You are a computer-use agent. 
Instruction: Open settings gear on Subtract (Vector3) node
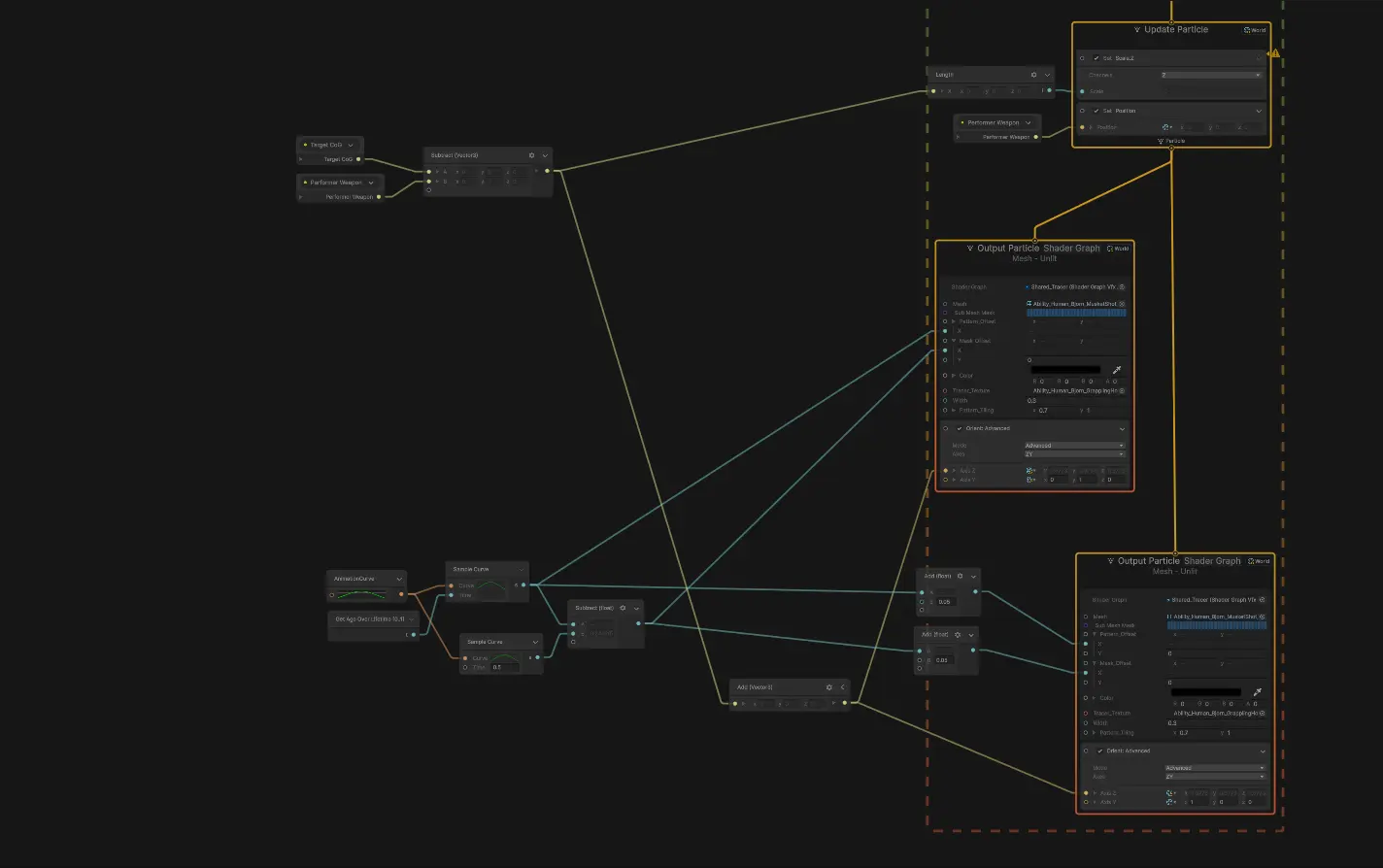click(x=531, y=155)
